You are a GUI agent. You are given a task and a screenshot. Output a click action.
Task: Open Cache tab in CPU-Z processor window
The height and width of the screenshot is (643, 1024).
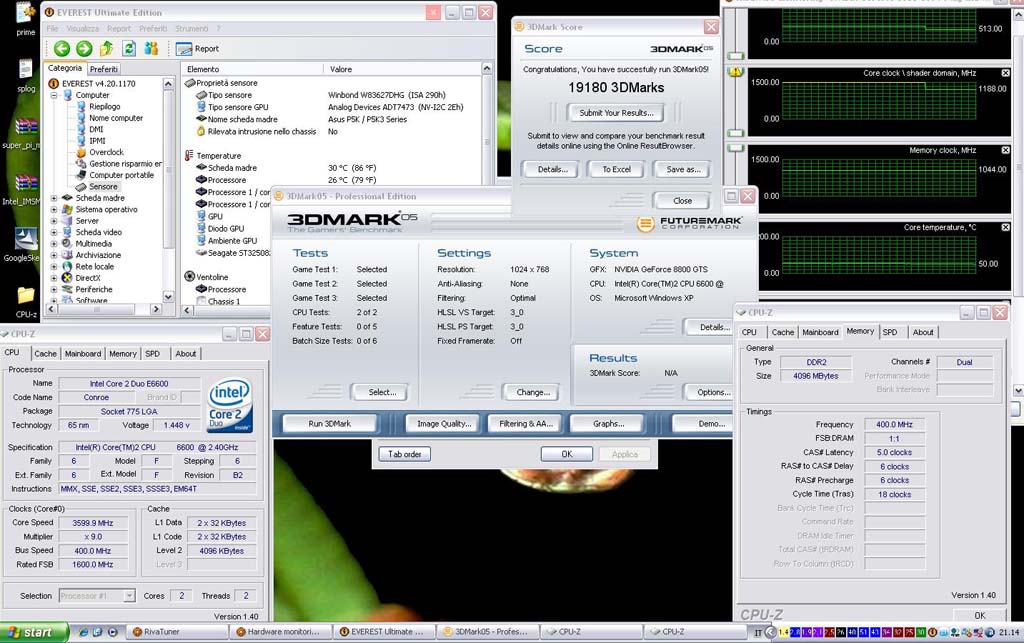[x=45, y=354]
